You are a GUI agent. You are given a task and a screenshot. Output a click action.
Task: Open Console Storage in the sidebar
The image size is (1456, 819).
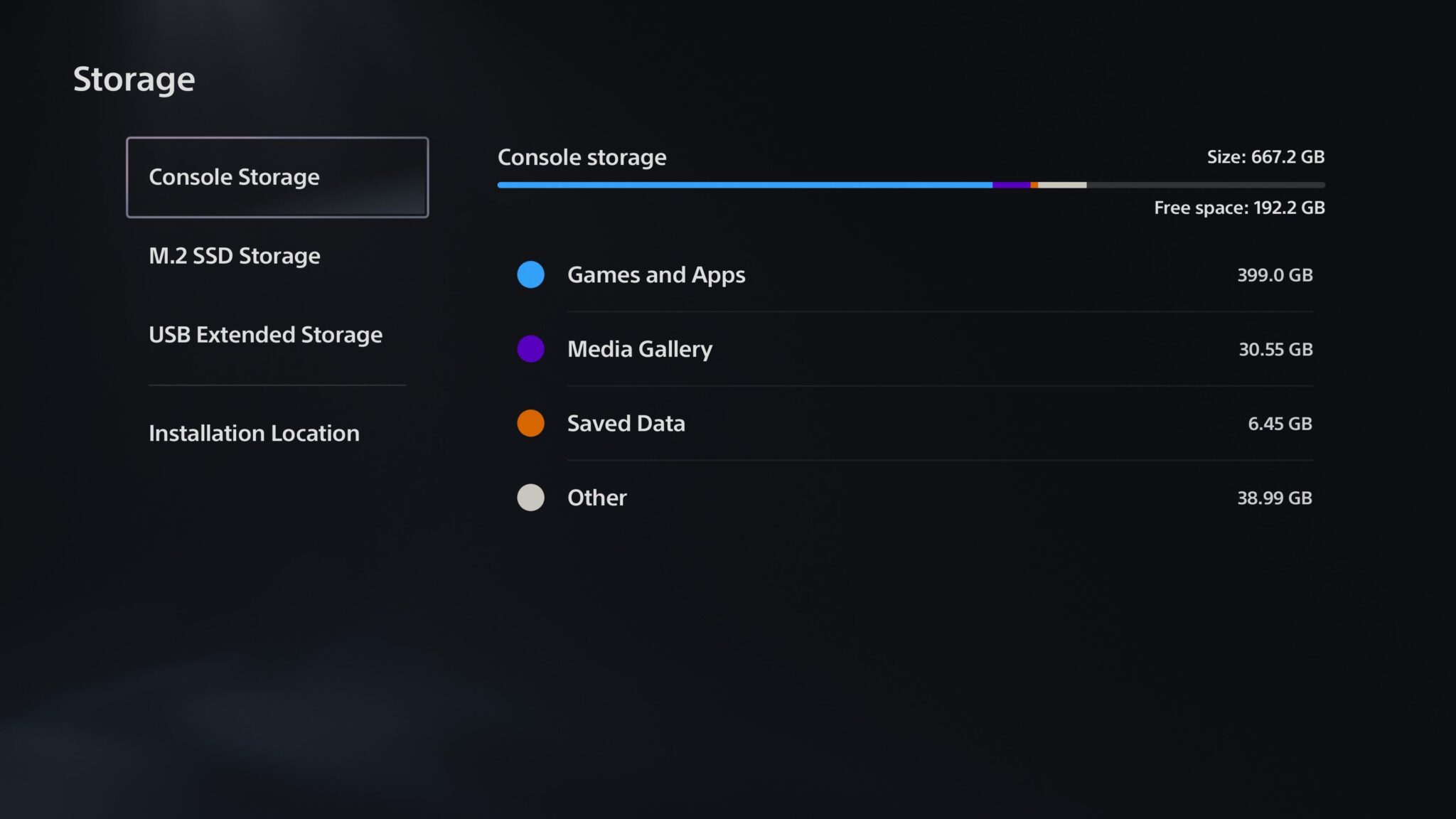(278, 177)
